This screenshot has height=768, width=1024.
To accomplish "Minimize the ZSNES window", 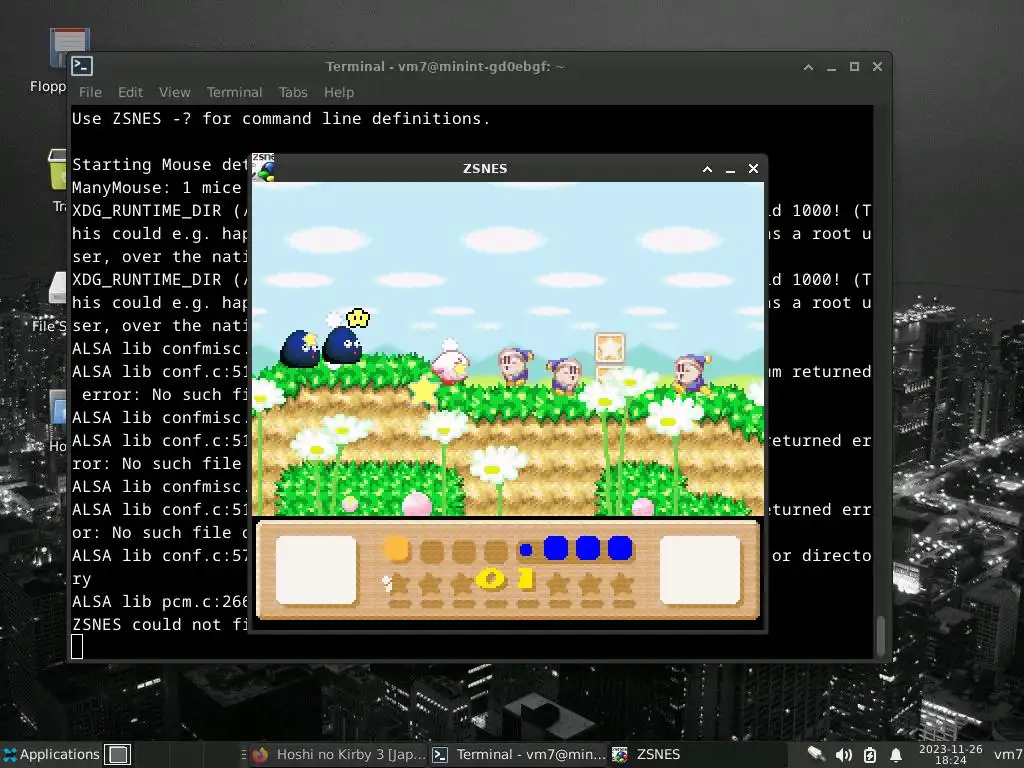I will [730, 169].
